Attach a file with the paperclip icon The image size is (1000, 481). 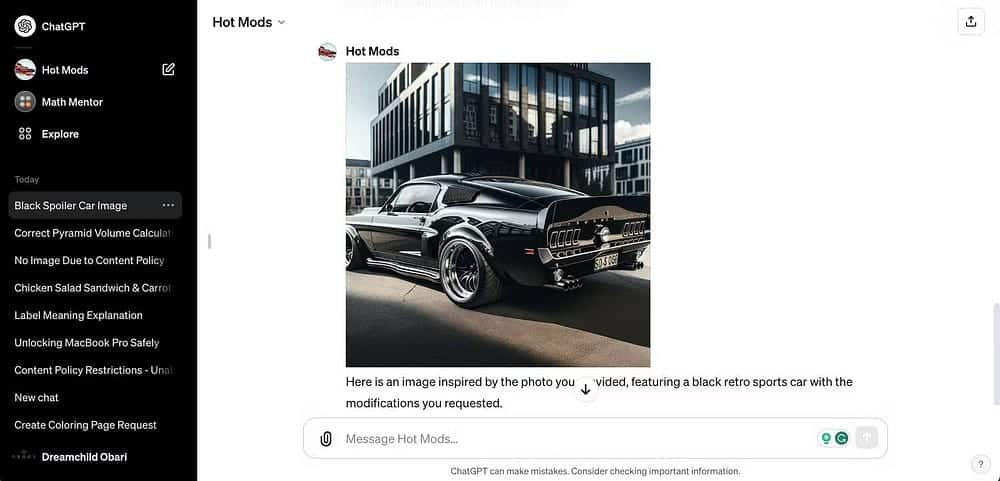pos(326,439)
